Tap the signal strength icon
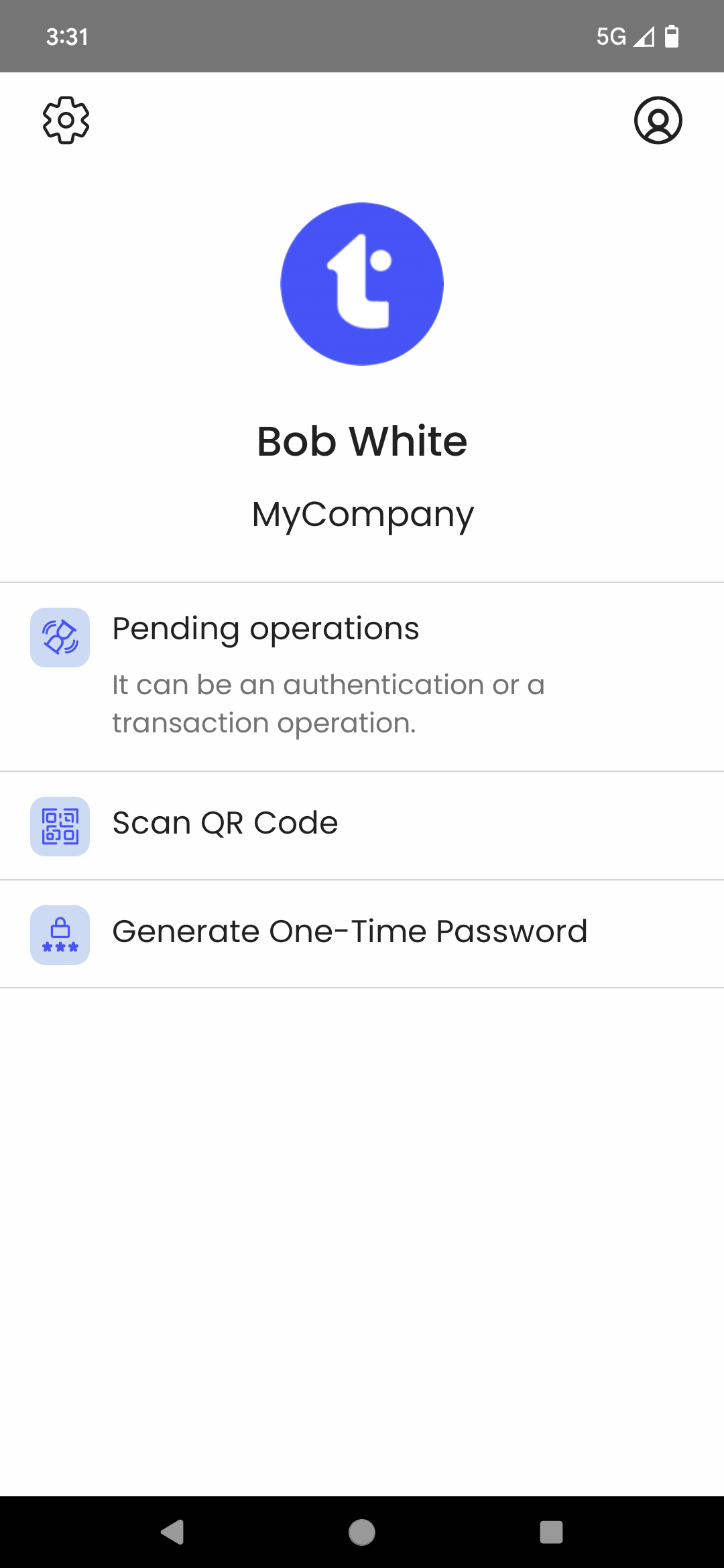The height and width of the screenshot is (1568, 724). pyautogui.click(x=644, y=36)
